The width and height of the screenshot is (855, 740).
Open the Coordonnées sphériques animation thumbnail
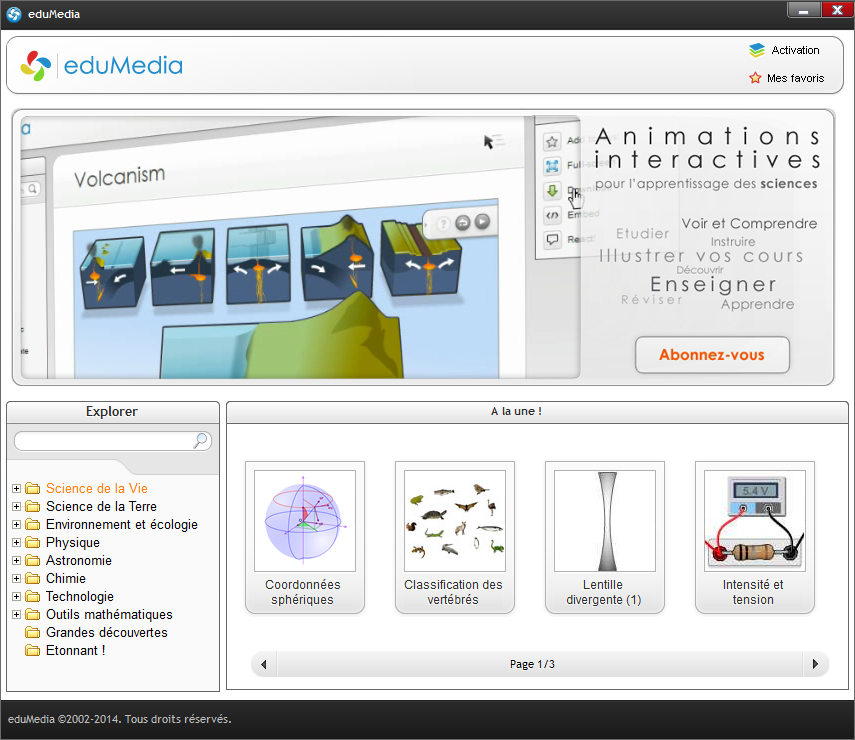(305, 537)
